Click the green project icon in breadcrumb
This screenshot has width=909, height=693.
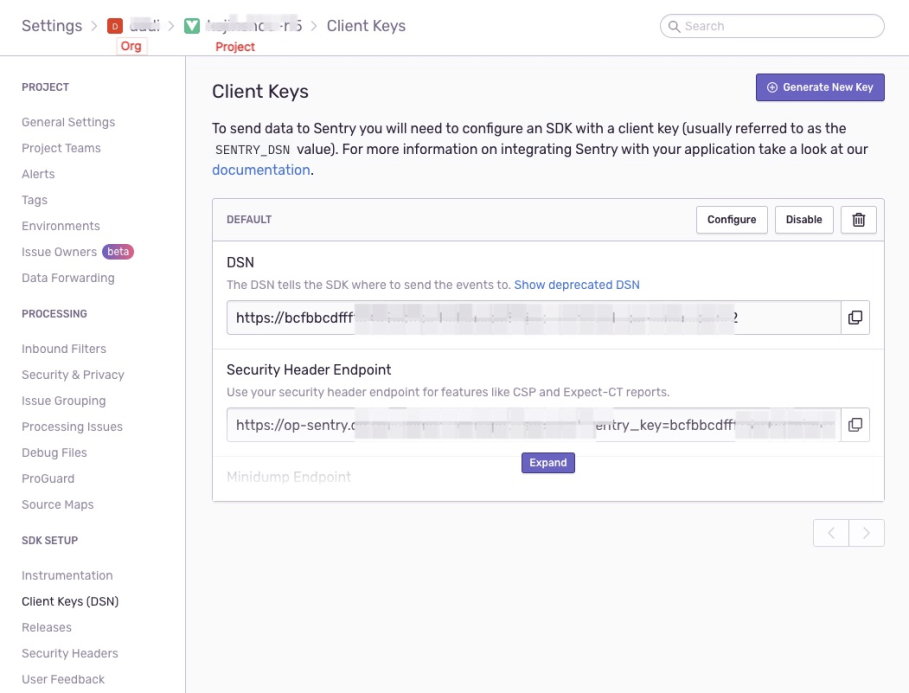tap(192, 26)
